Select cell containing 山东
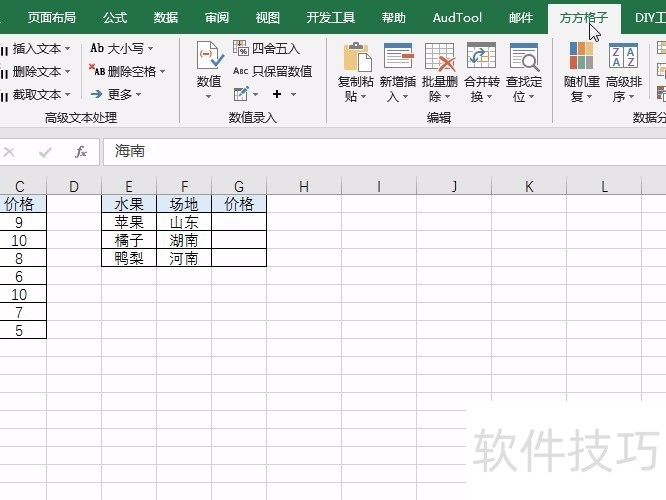 tap(184, 222)
